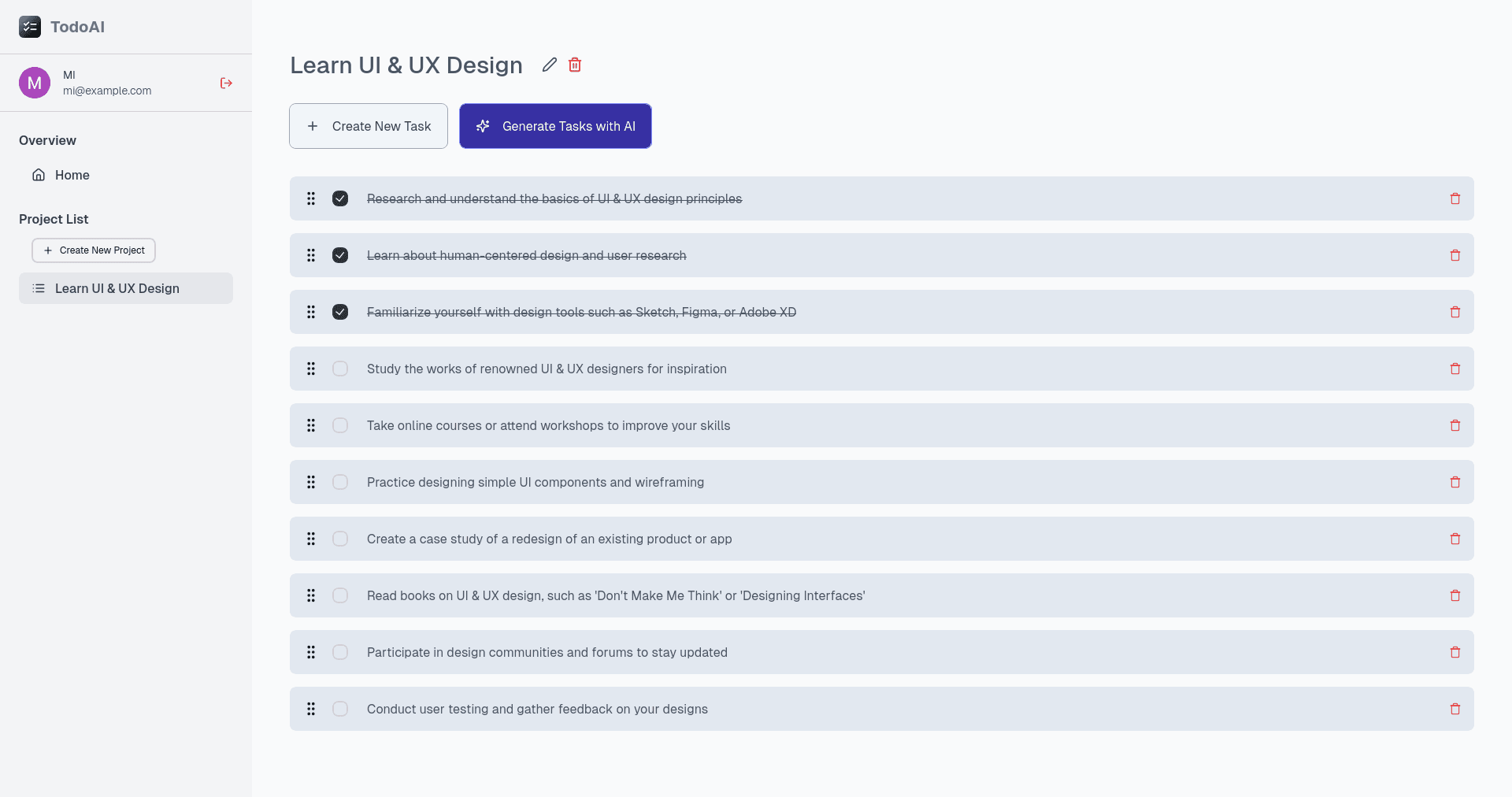The height and width of the screenshot is (797, 1512).
Task: Click the Create New Task button
Action: tap(369, 126)
